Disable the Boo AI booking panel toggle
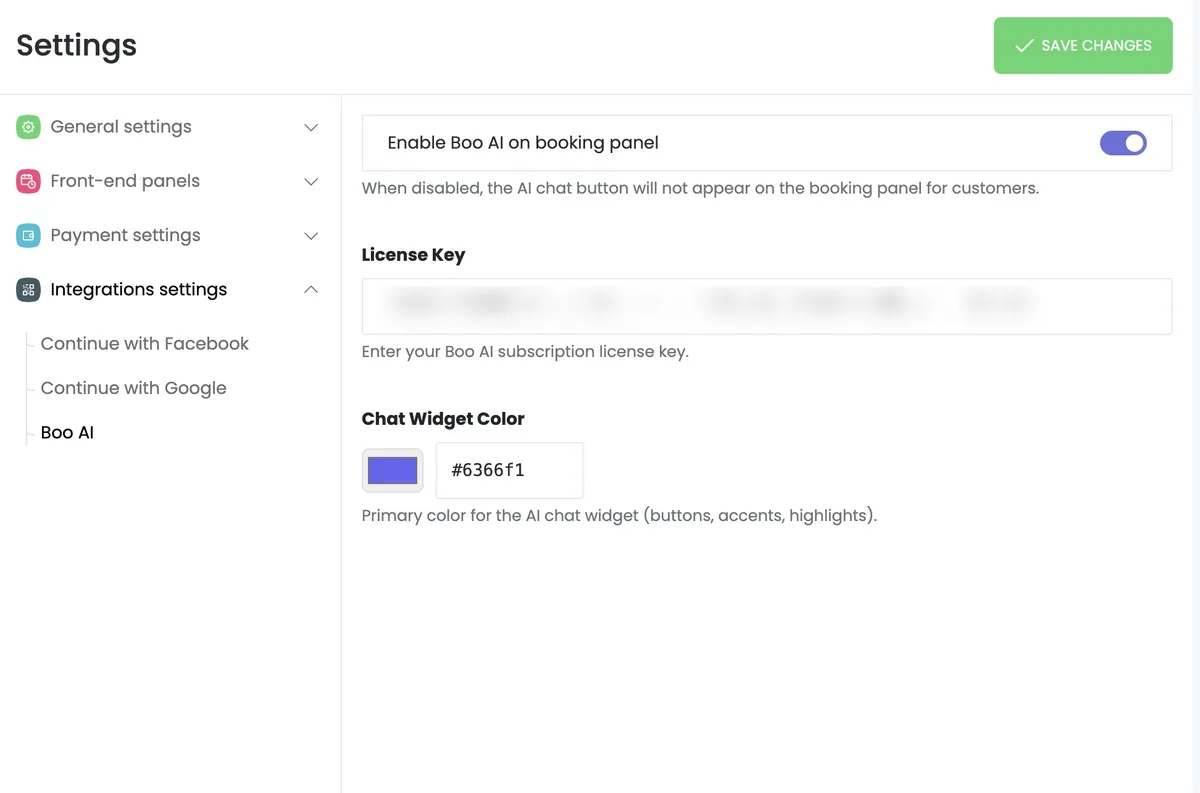This screenshot has width=1200, height=793. (1123, 143)
